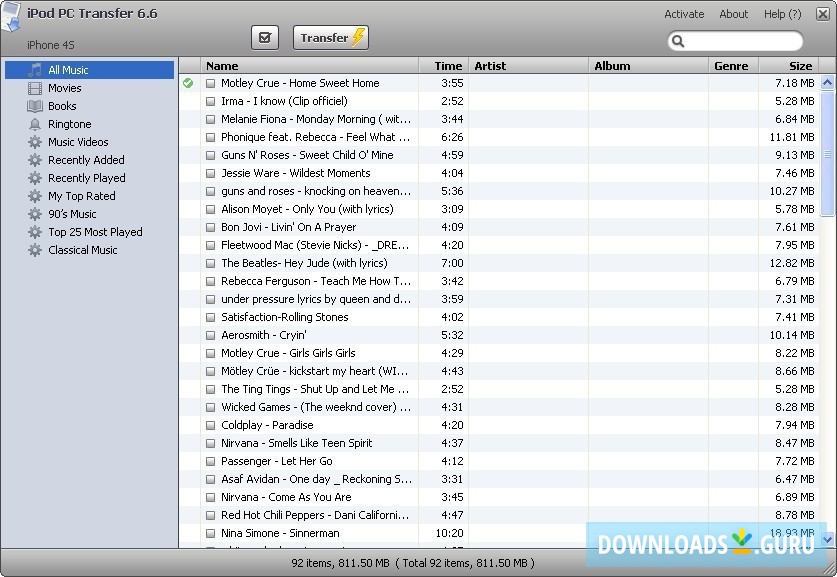The image size is (837, 577).
Task: Click the search magnifier icon
Action: [x=678, y=41]
